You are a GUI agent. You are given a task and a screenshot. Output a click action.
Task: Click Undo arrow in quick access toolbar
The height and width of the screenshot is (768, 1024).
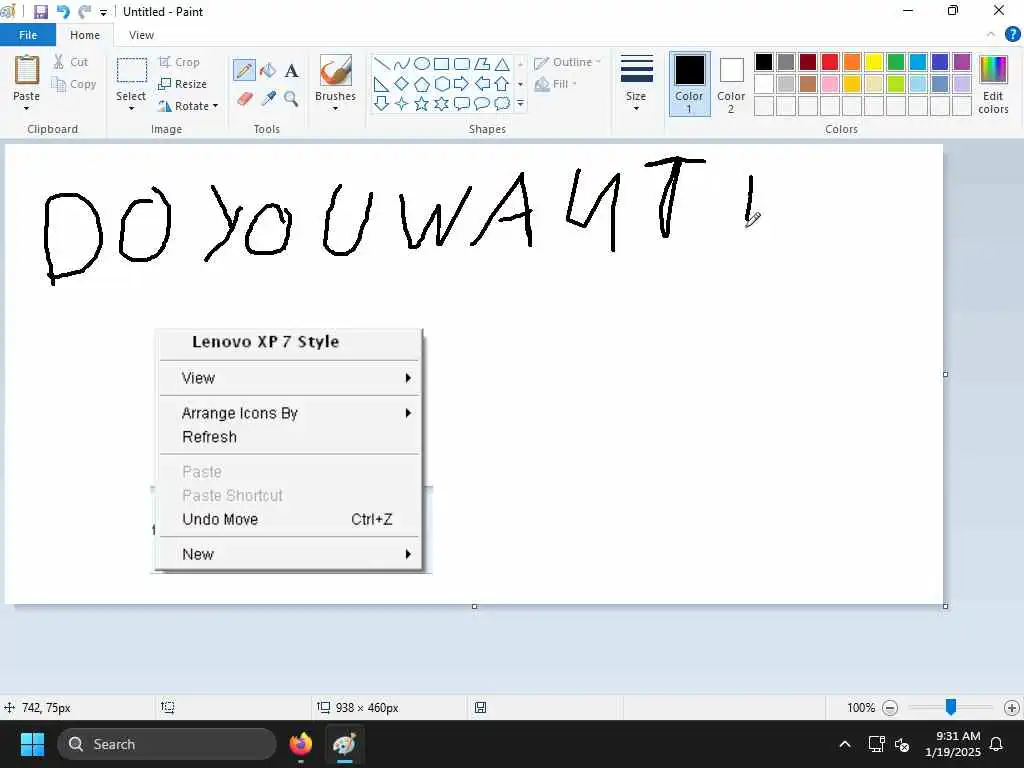click(63, 12)
